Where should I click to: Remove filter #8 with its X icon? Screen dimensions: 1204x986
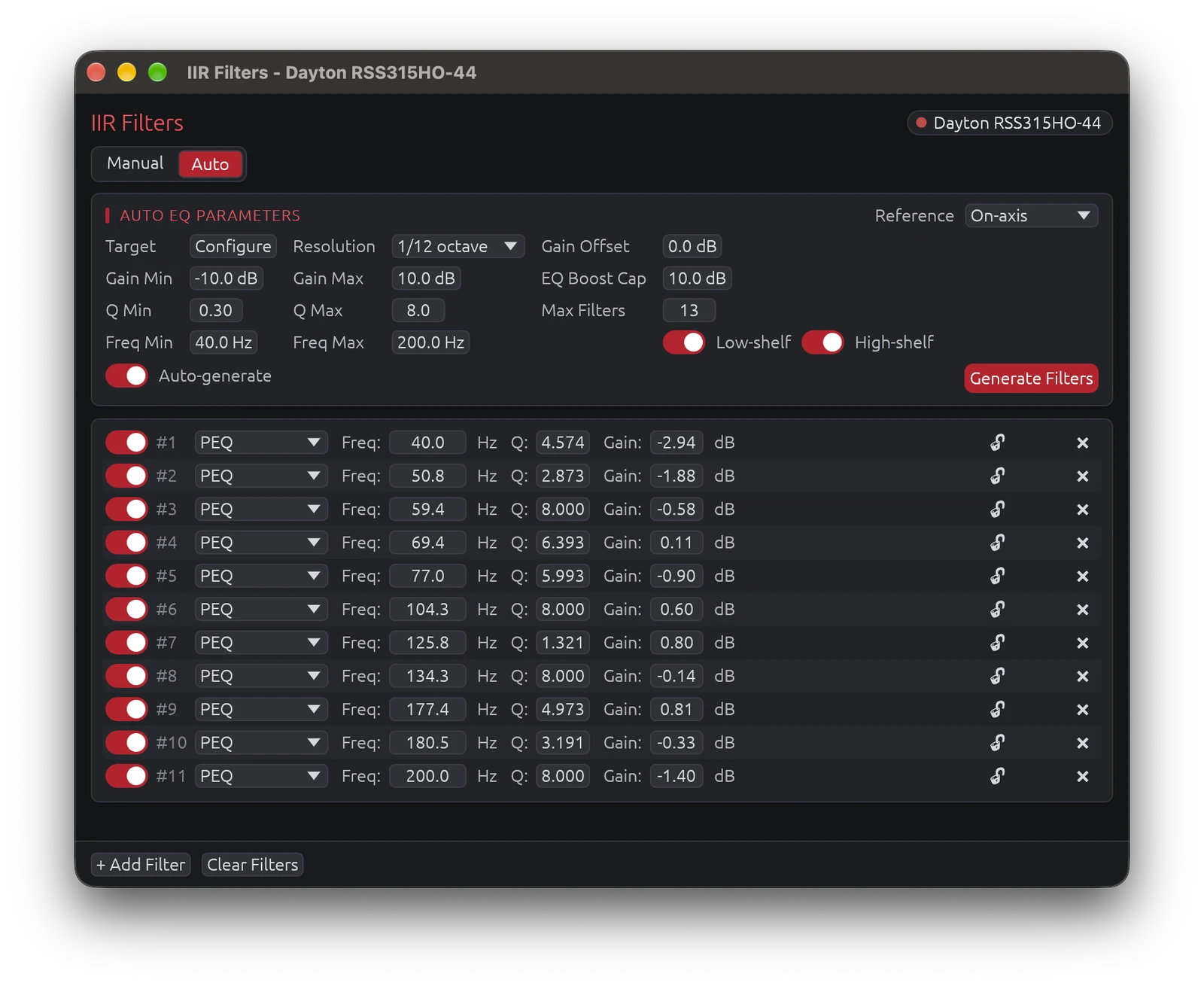[1083, 676]
